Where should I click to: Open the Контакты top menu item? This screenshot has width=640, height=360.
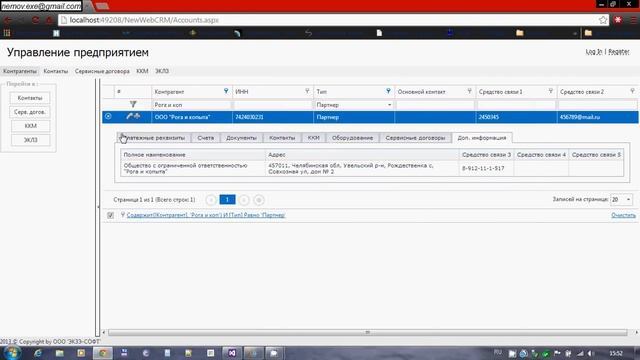coord(56,71)
